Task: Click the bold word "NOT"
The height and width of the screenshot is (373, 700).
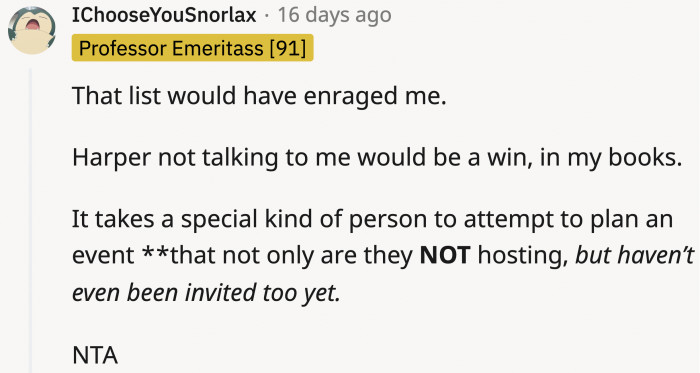Action: (x=445, y=255)
